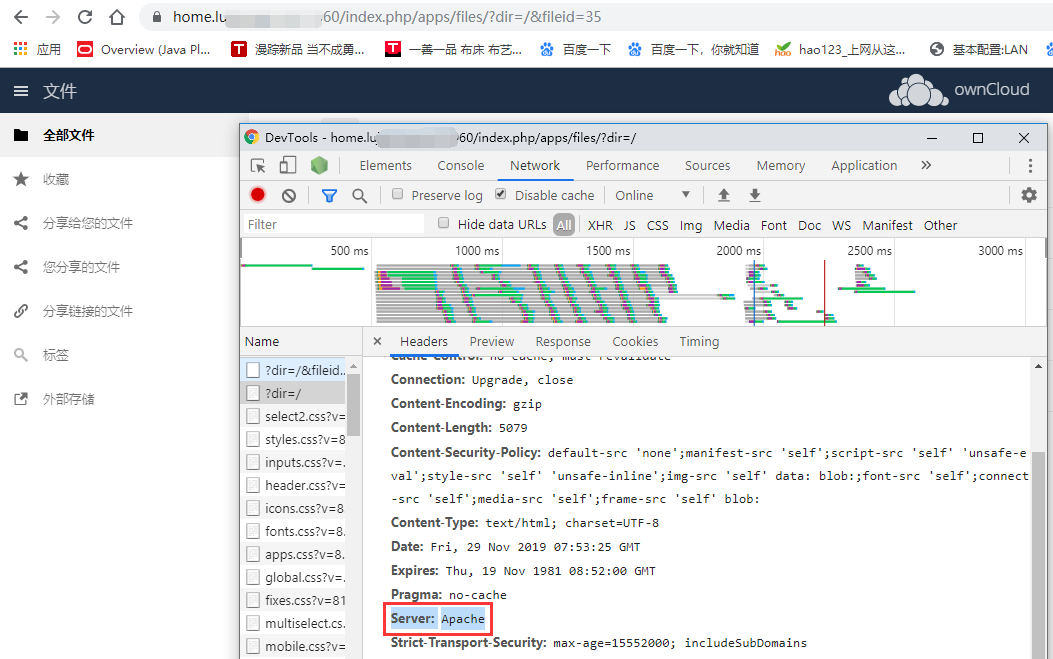Toggle the device toolbar in DevTools

coord(288,165)
